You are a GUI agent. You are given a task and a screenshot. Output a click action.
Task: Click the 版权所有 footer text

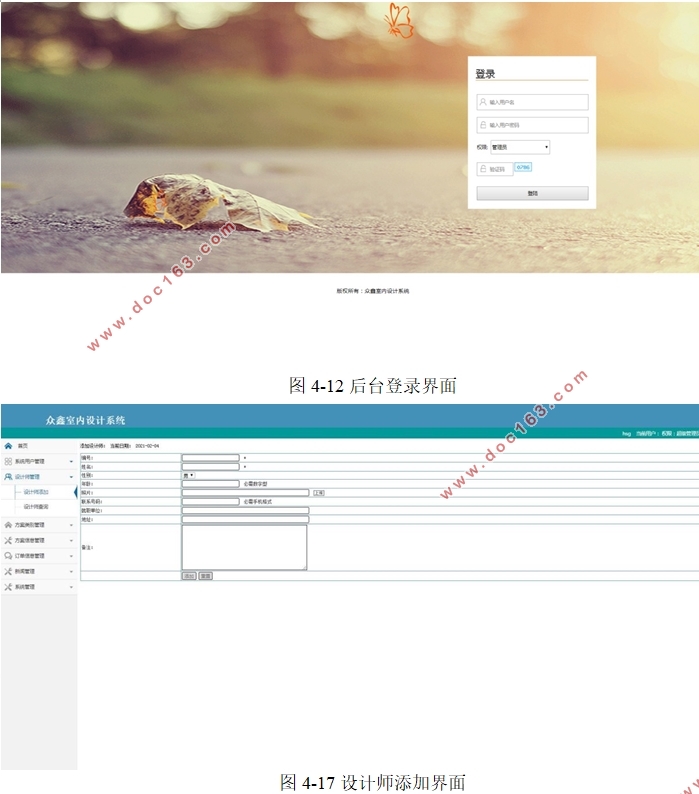click(x=373, y=291)
